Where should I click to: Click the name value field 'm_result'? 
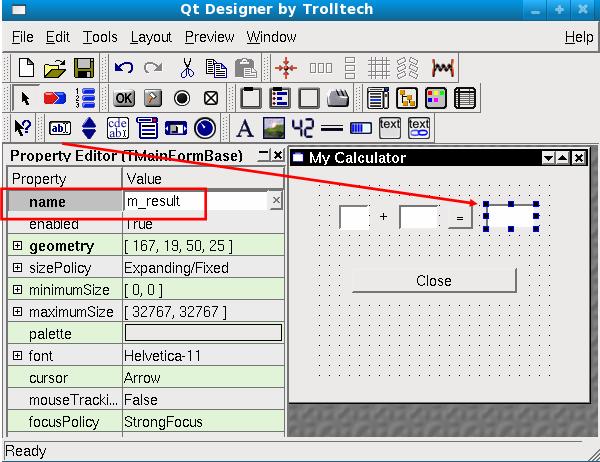pyautogui.click(x=195, y=201)
